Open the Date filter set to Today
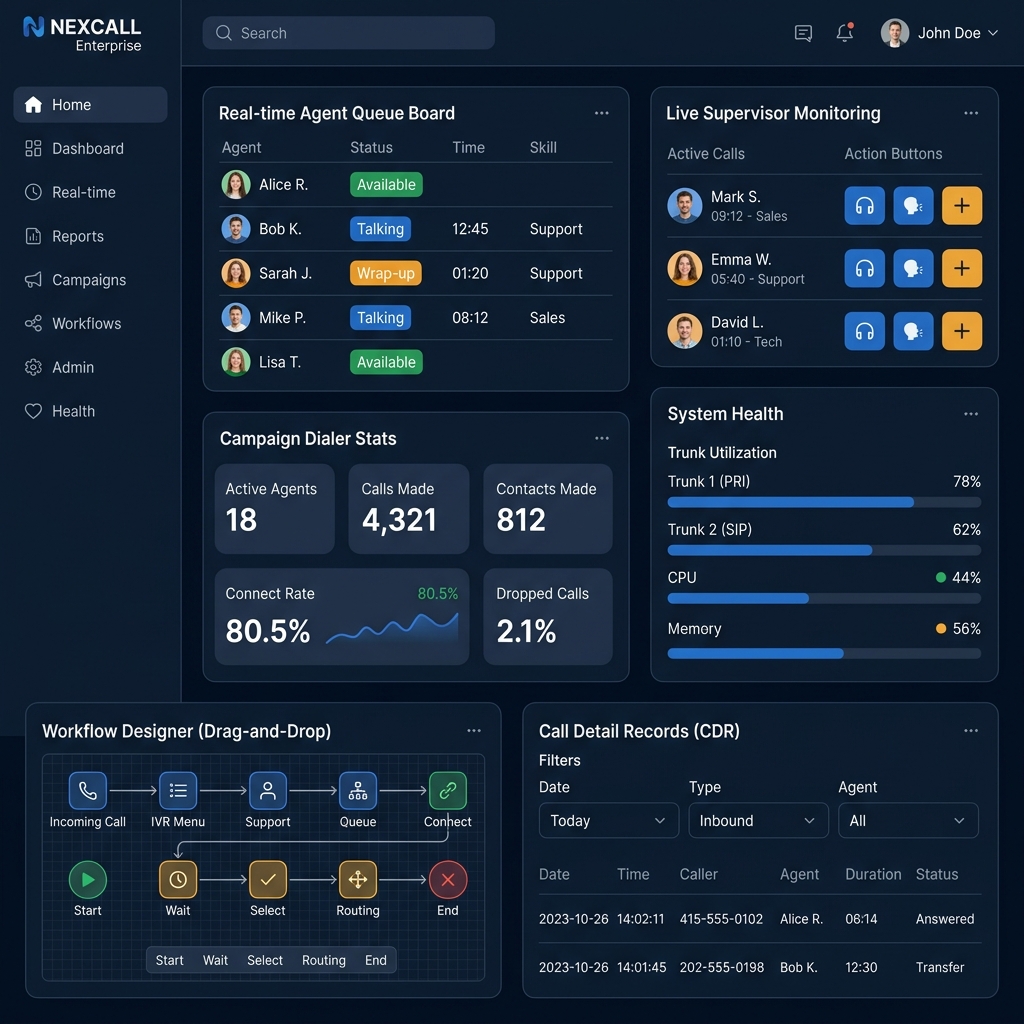Image resolution: width=1024 pixels, height=1024 pixels. pos(609,820)
